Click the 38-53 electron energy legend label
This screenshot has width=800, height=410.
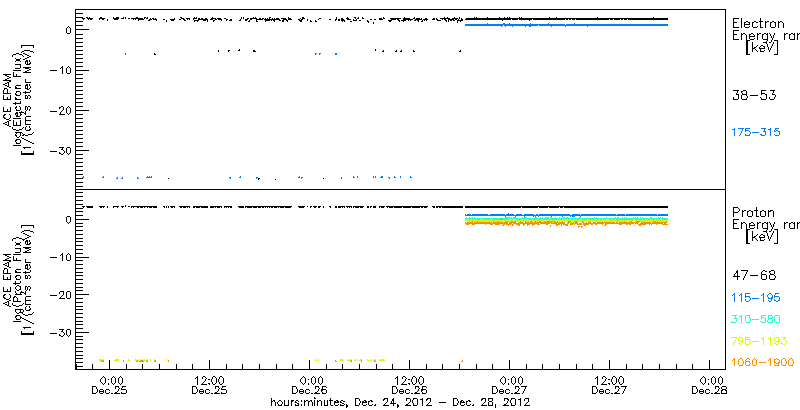click(754, 95)
